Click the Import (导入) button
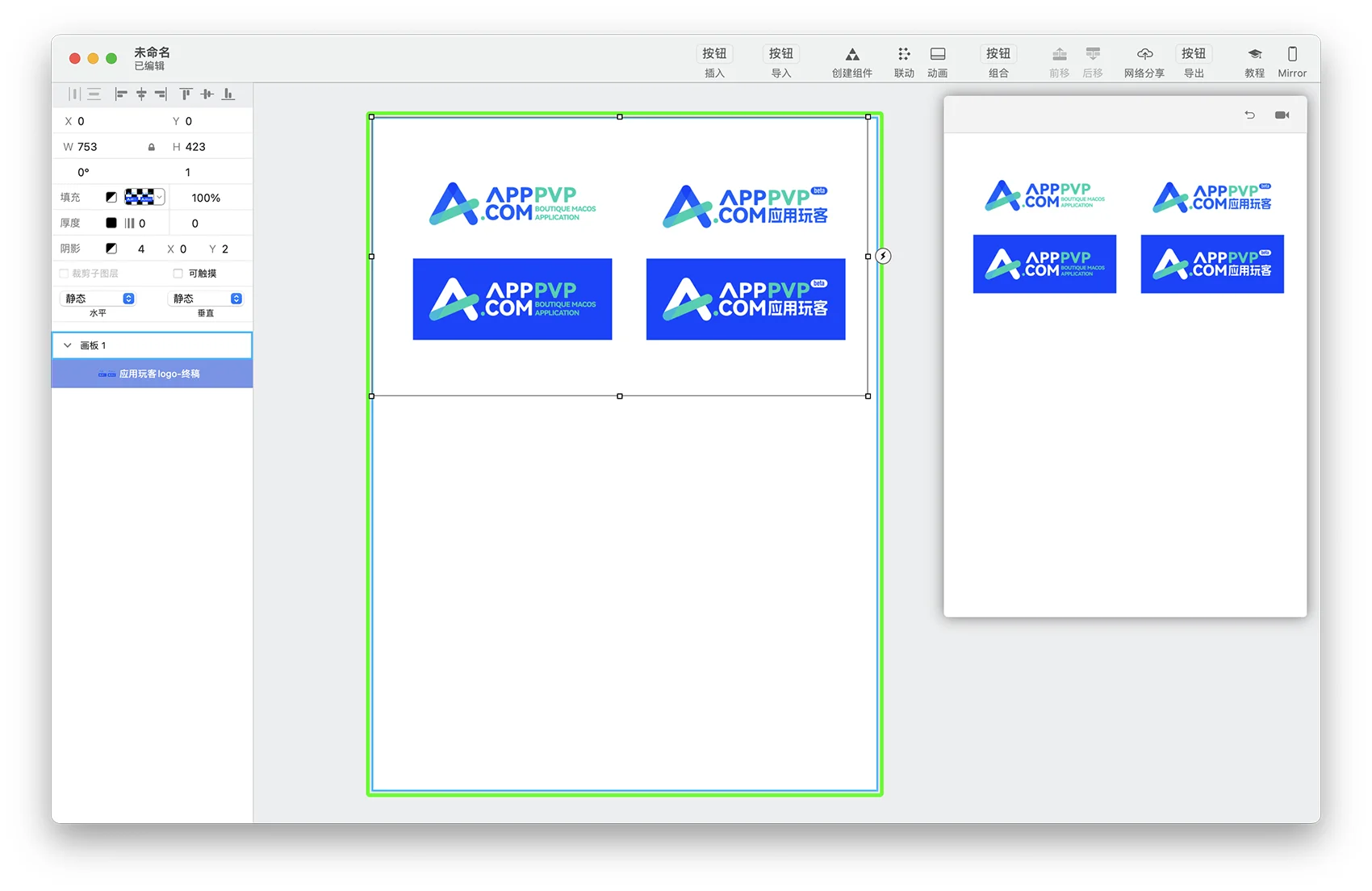Screen dimensions: 1372x891 point(781,54)
